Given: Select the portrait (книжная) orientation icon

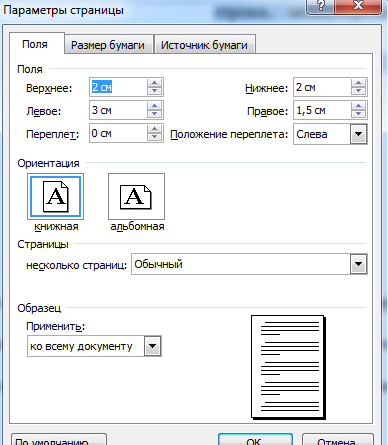Looking at the screenshot, I should click(x=55, y=196).
